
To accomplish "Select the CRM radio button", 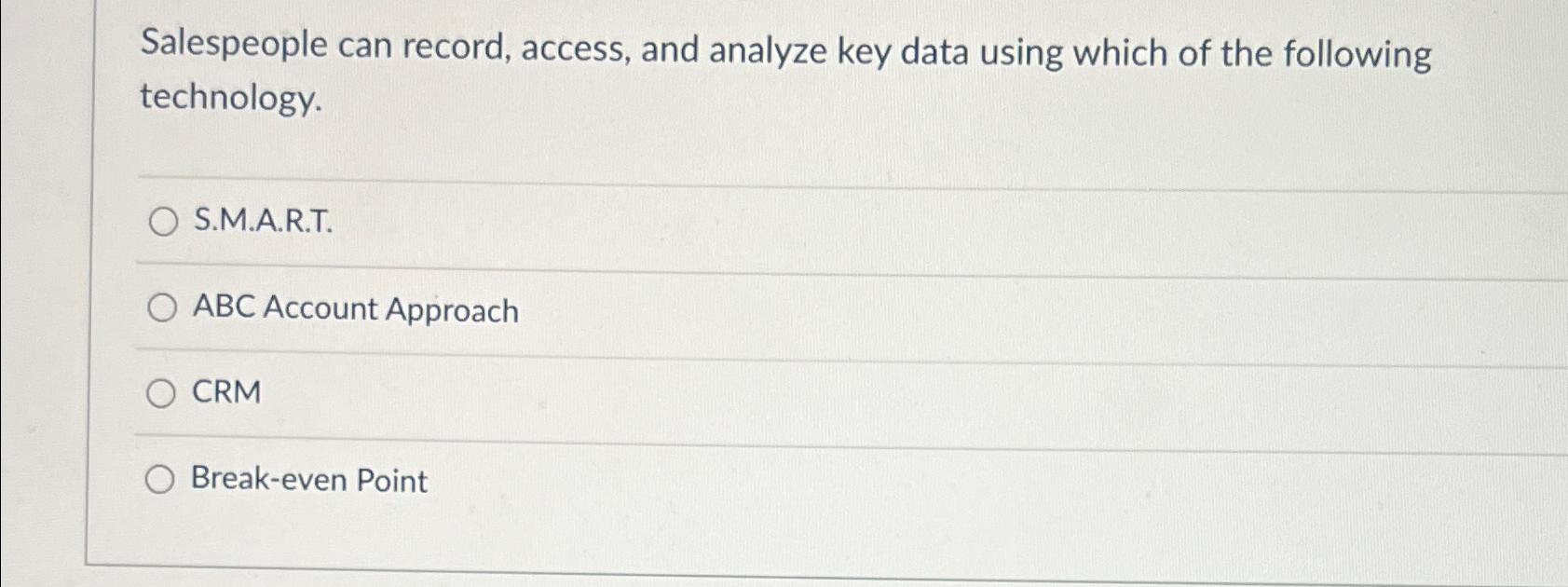I will [x=163, y=392].
